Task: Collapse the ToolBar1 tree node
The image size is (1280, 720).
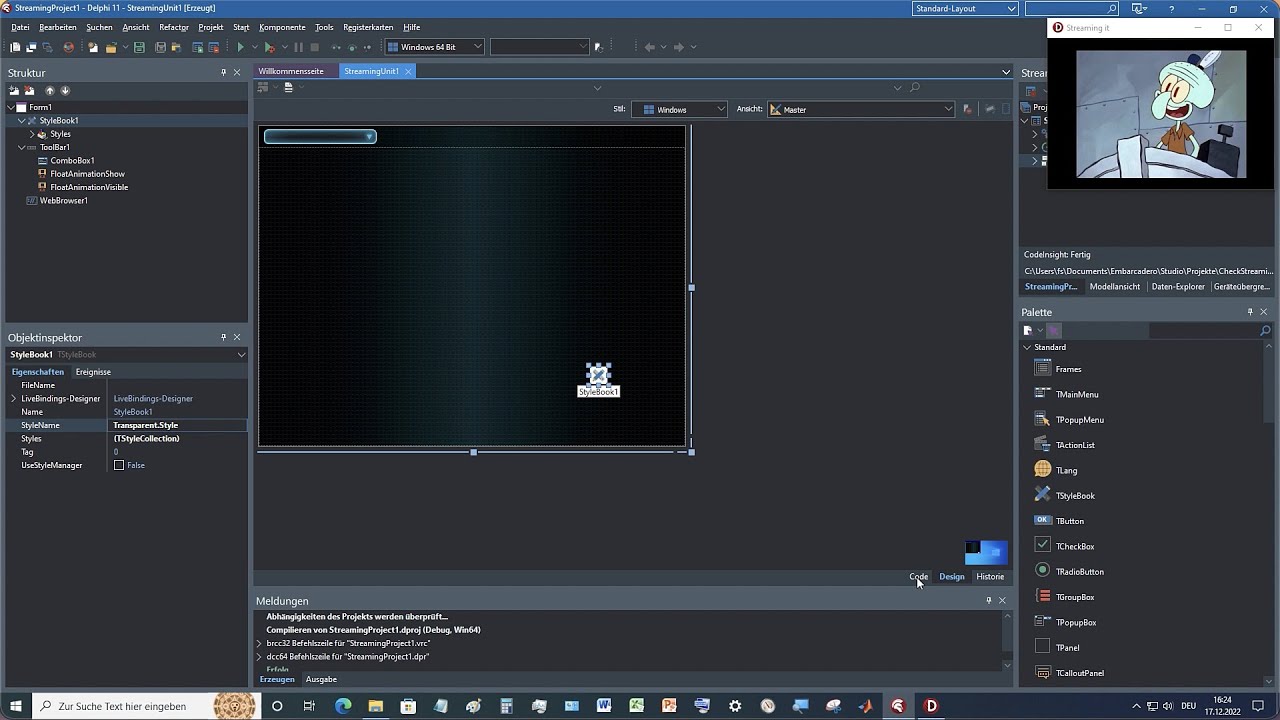Action: [x=21, y=147]
